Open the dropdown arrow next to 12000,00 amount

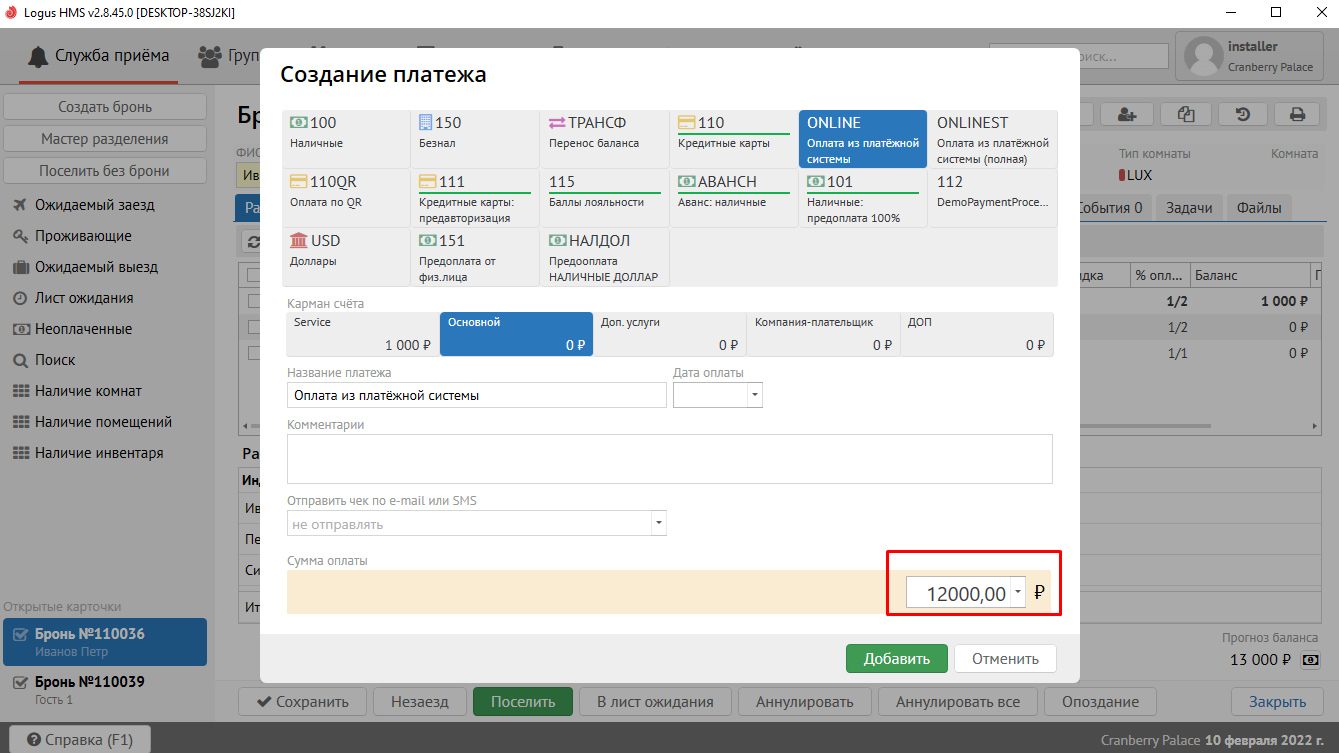pyautogui.click(x=1018, y=593)
